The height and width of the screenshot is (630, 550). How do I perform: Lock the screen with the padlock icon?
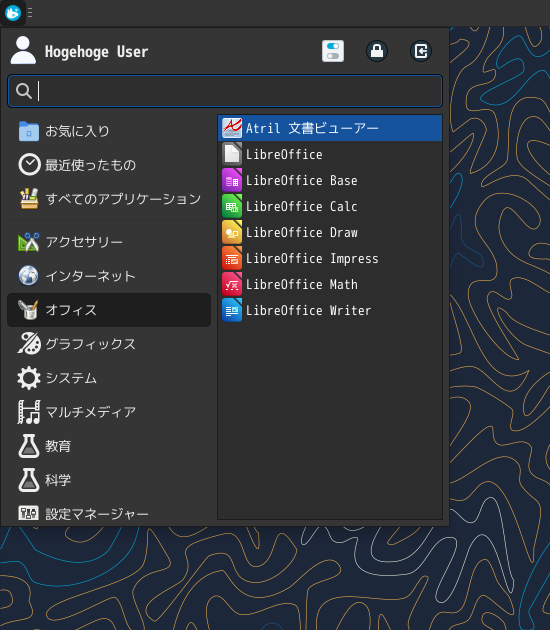pos(377,51)
